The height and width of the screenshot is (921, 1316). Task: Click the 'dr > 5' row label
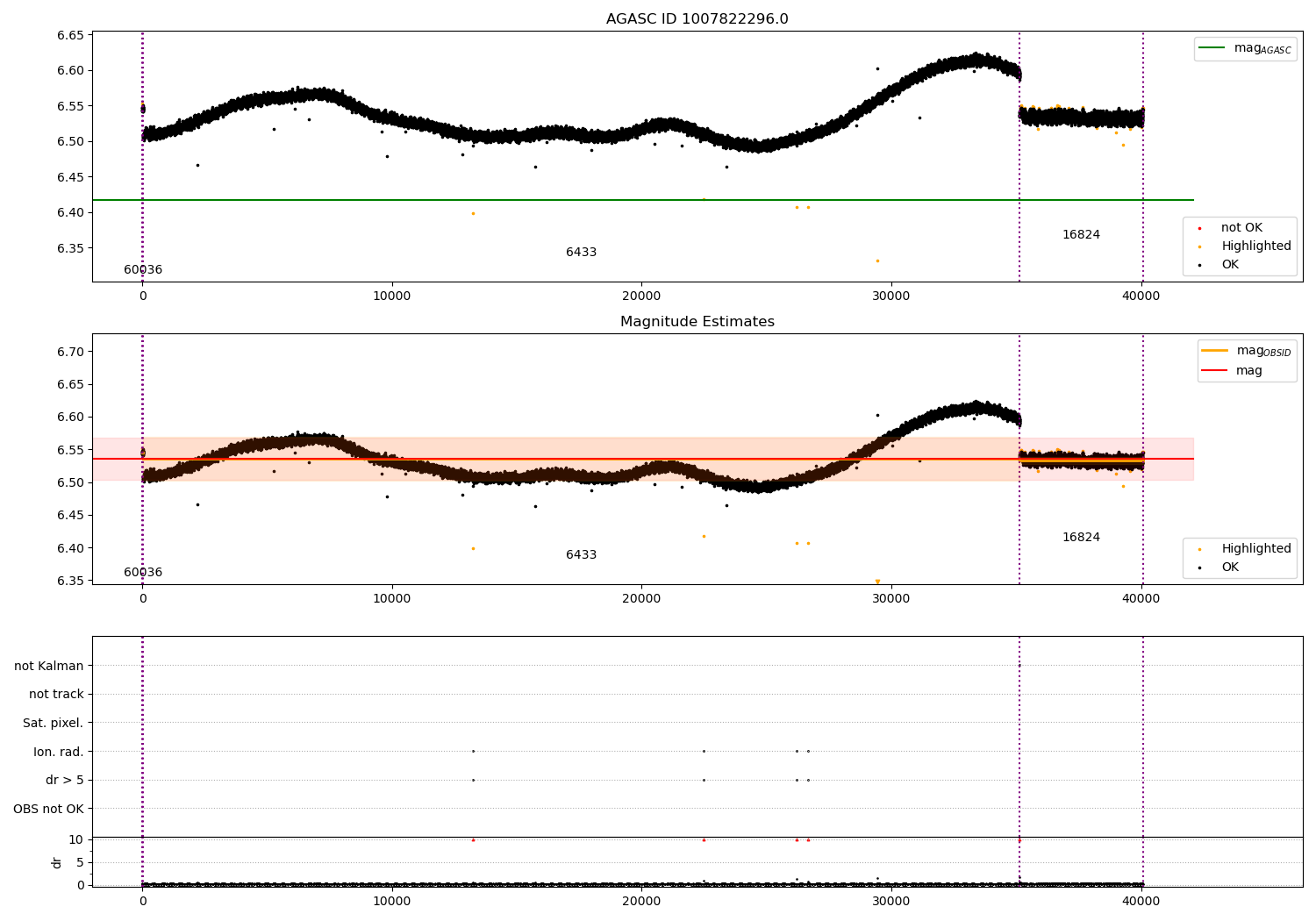[x=65, y=781]
